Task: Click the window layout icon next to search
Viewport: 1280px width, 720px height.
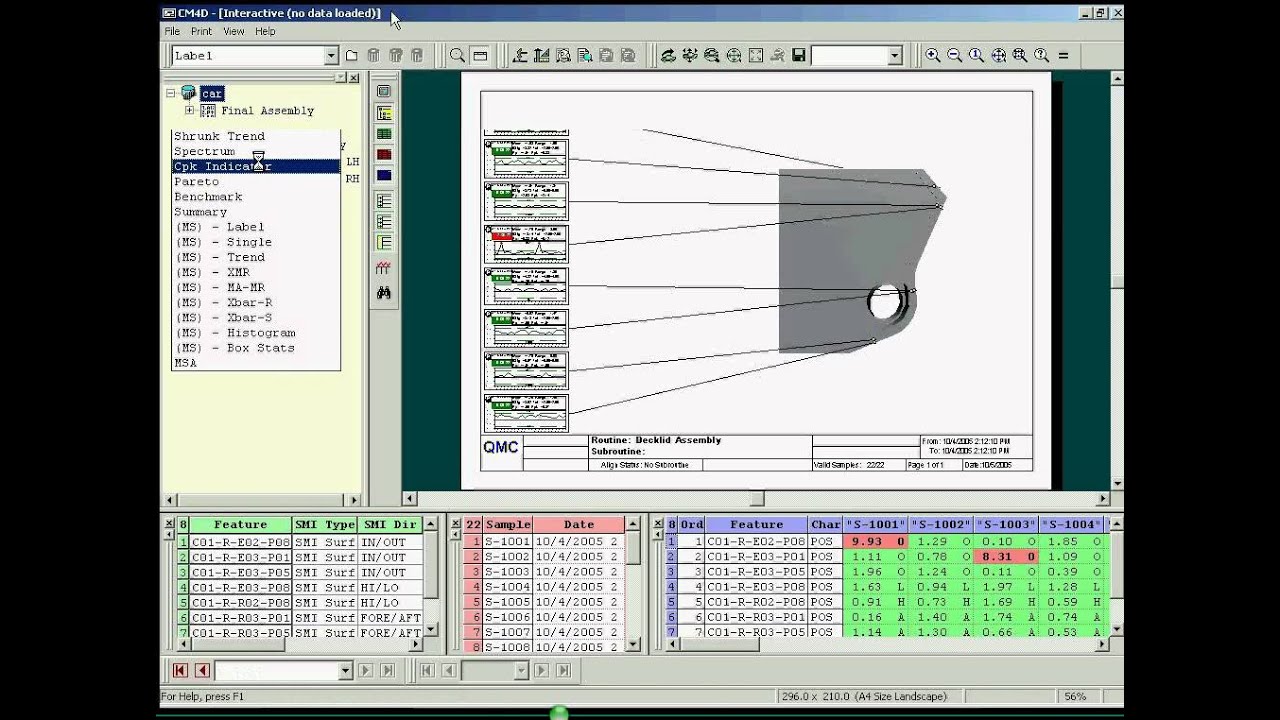Action: 480,56
